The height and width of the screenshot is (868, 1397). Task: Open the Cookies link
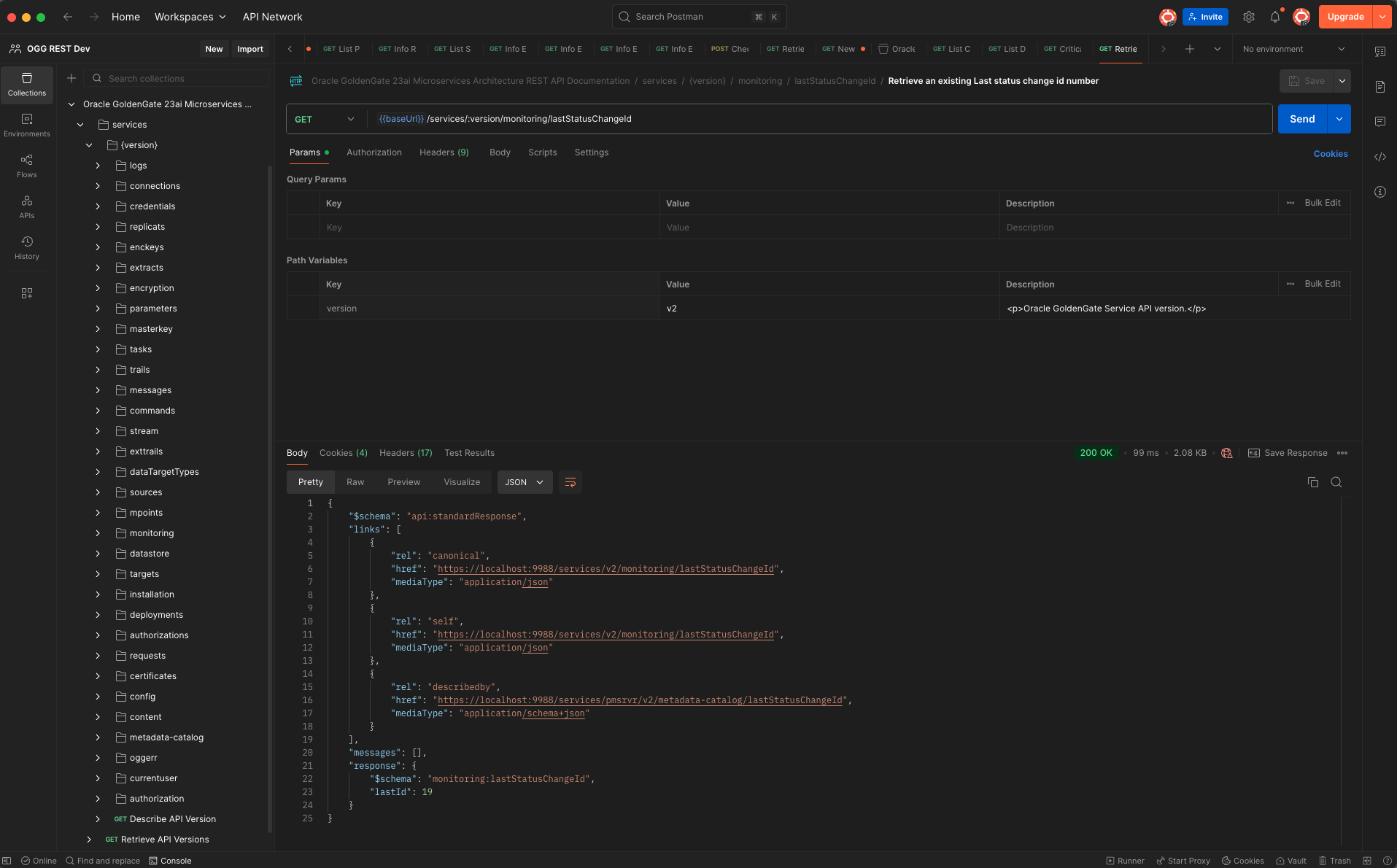tap(1330, 154)
